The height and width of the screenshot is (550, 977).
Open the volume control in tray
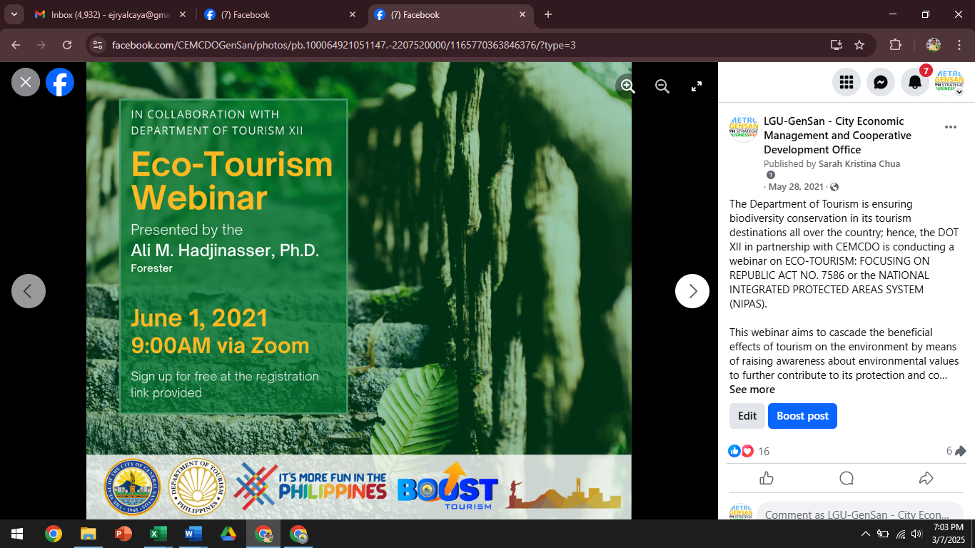click(917, 534)
